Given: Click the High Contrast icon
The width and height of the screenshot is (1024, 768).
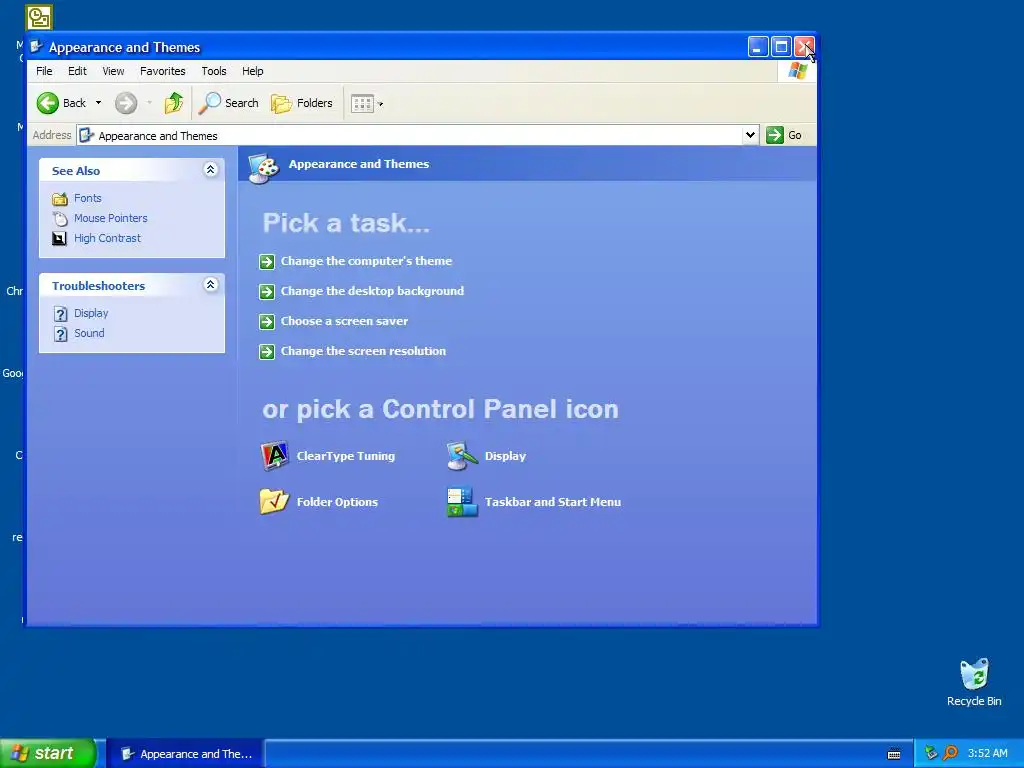Looking at the screenshot, I should [x=59, y=238].
